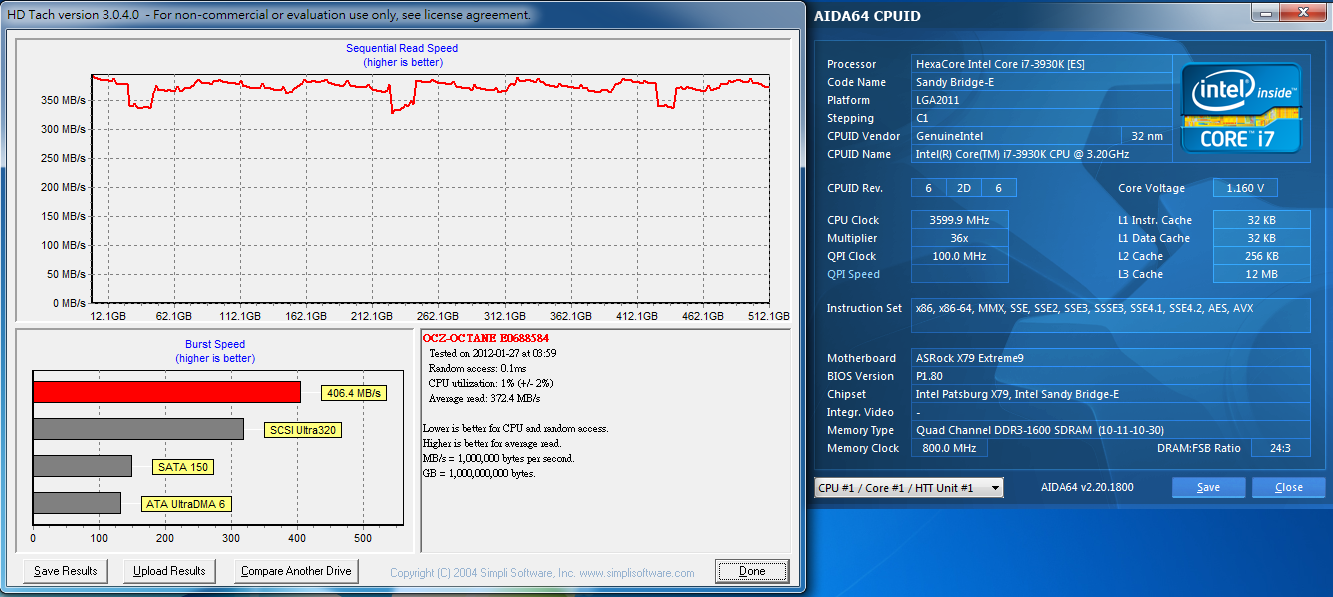Click the L3 Cache 12 MB value
This screenshot has height=597, width=1333.
[x=1261, y=274]
